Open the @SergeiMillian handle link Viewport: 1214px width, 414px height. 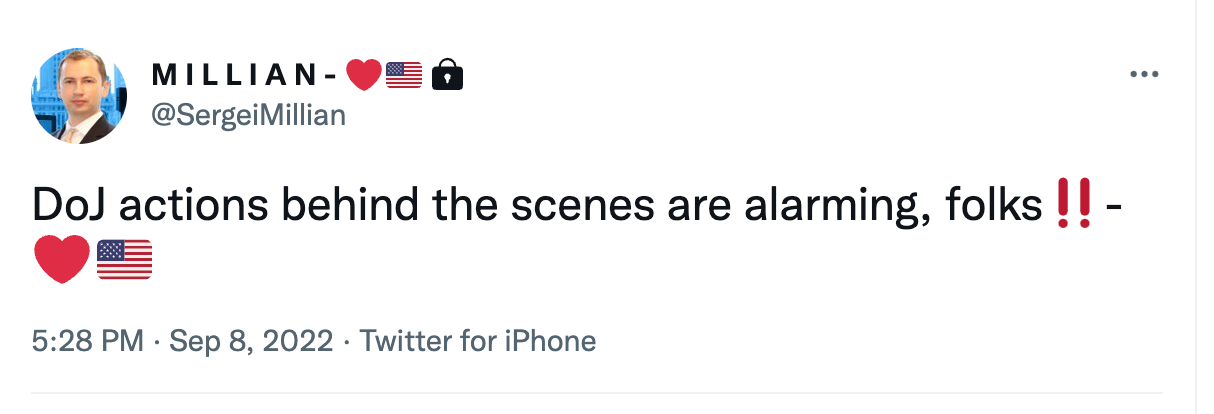pos(247,115)
